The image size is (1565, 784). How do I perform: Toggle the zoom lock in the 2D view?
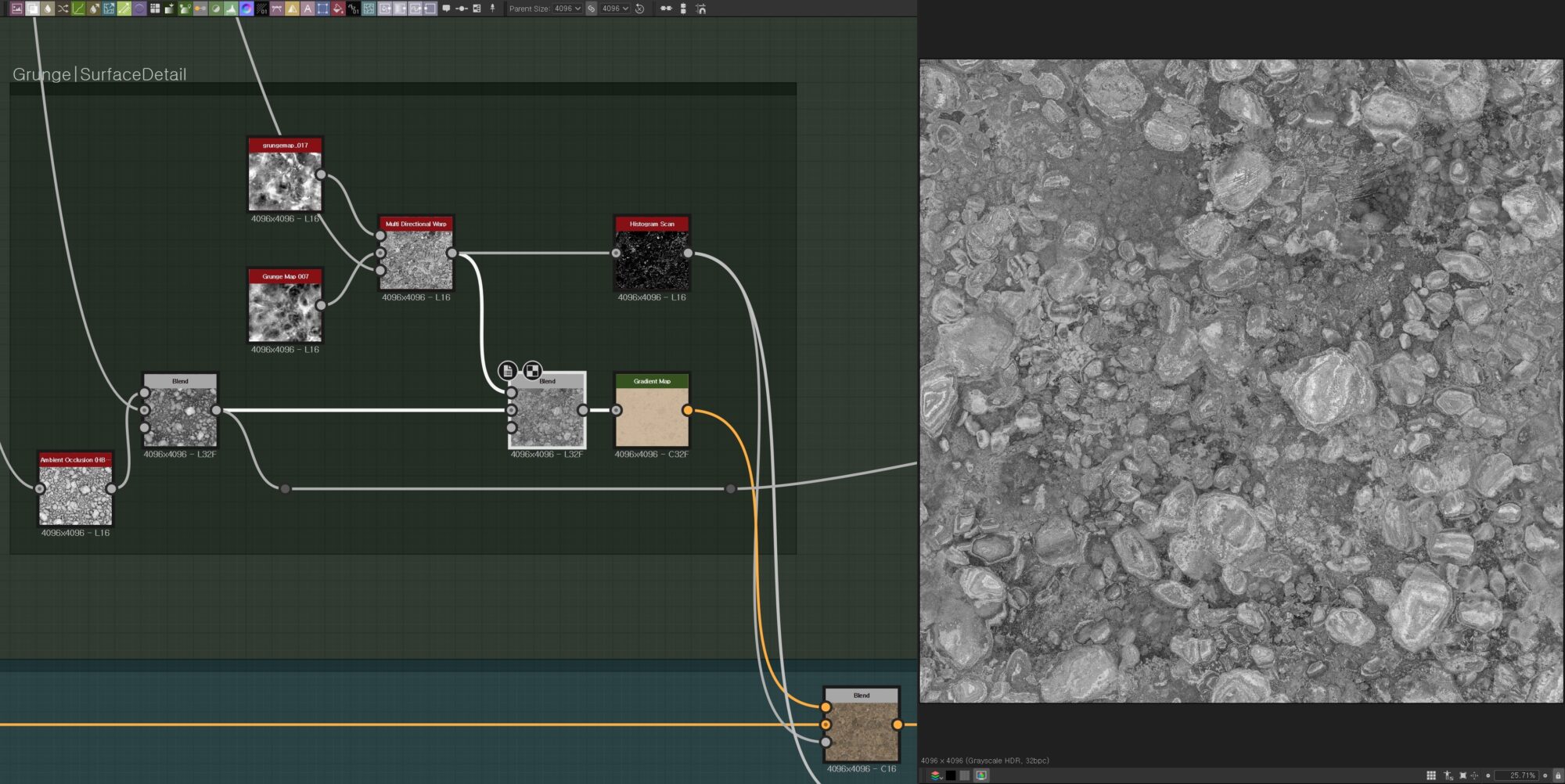[x=1559, y=775]
